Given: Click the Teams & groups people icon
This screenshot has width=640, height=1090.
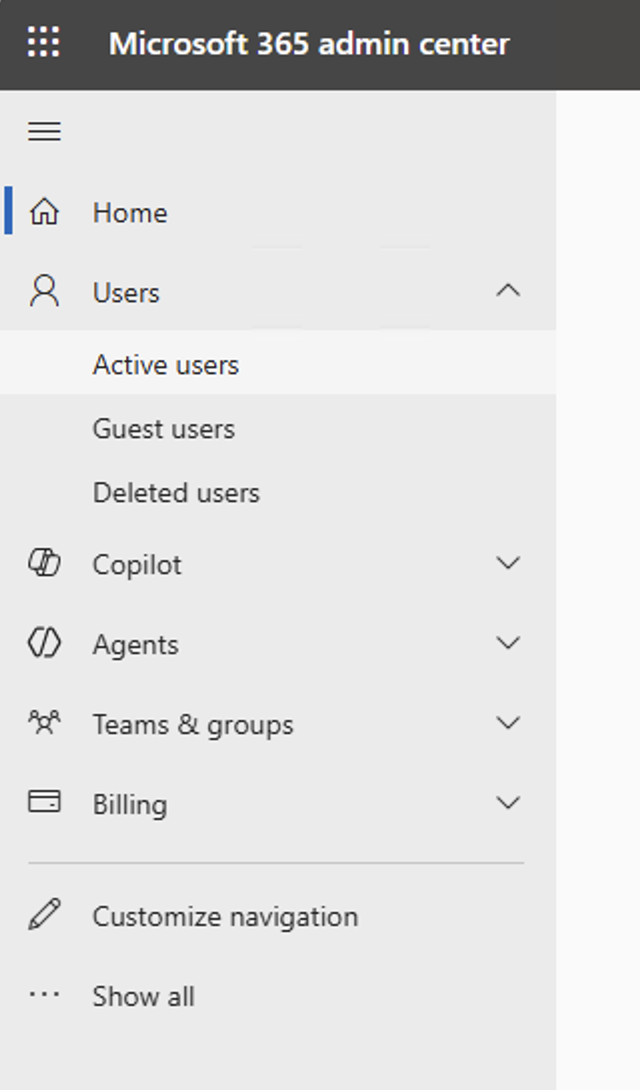Looking at the screenshot, I should tap(44, 722).
